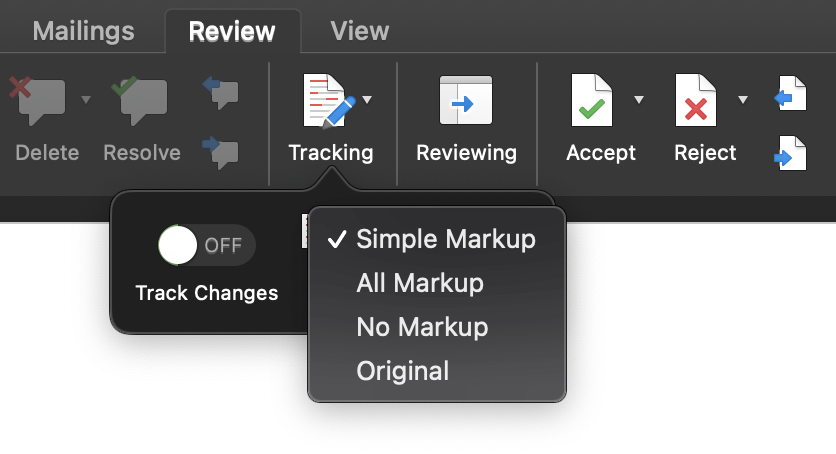Jump to the next comment
This screenshot has height=454, width=836.
click(219, 150)
